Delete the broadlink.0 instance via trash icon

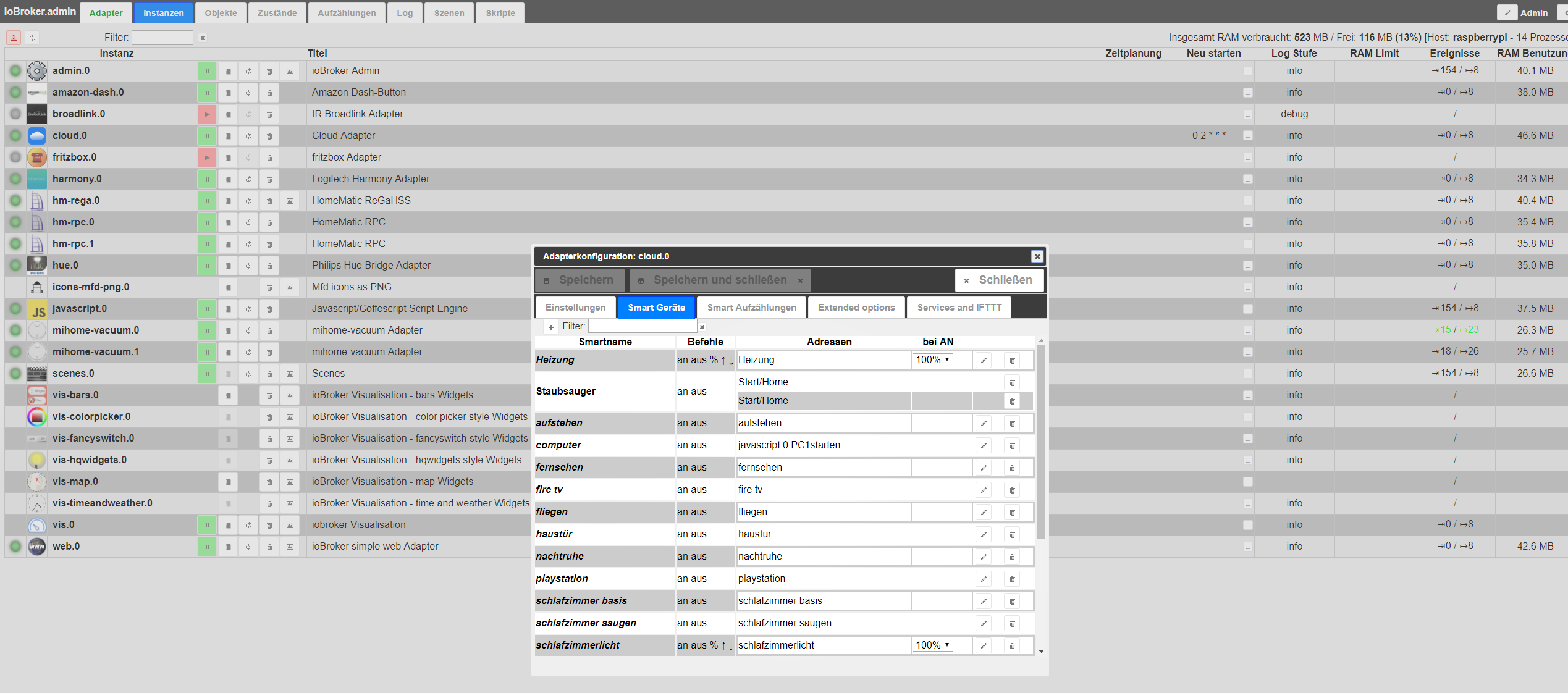point(269,114)
